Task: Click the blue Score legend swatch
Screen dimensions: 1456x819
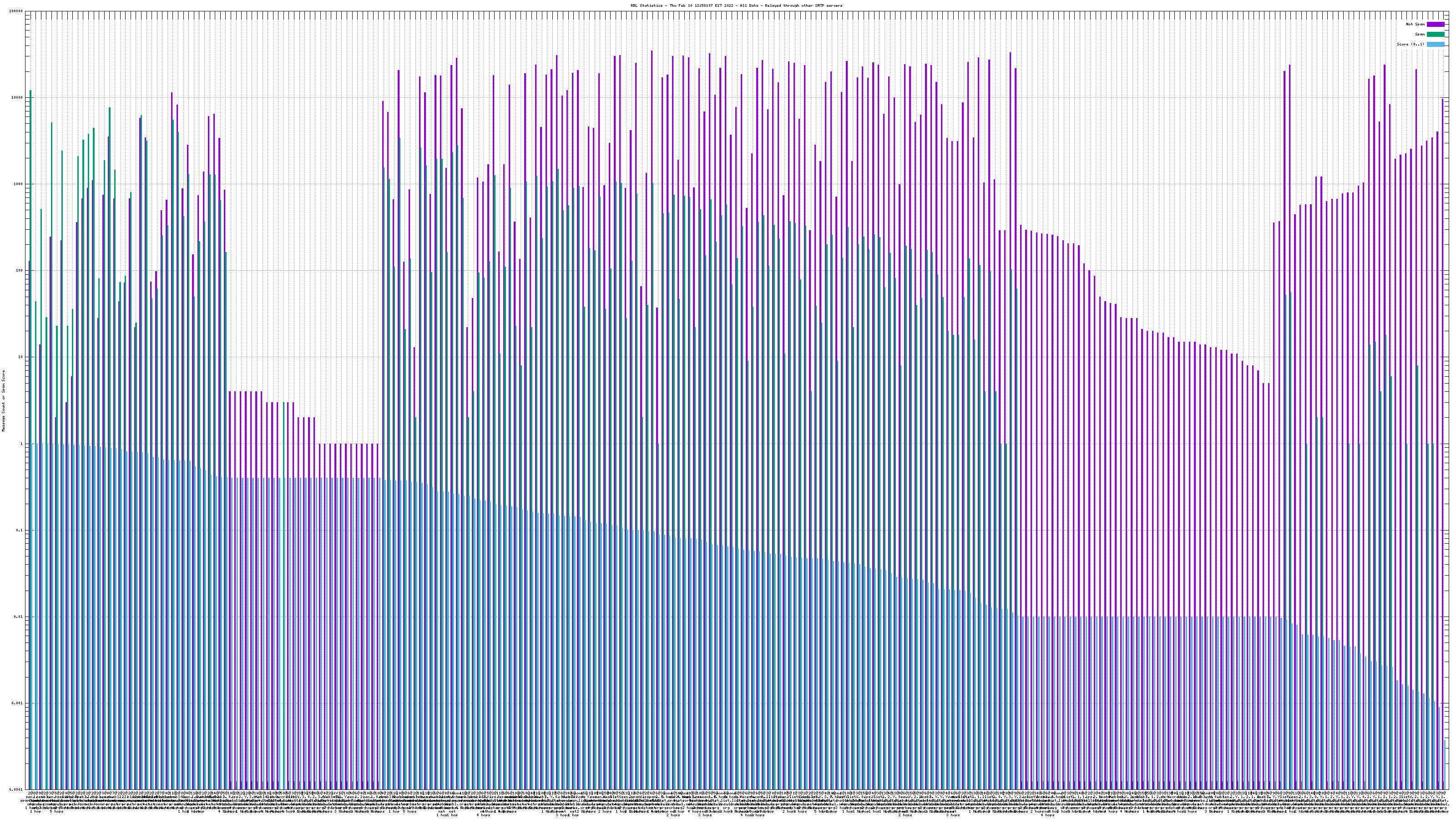Action: tap(1435, 44)
